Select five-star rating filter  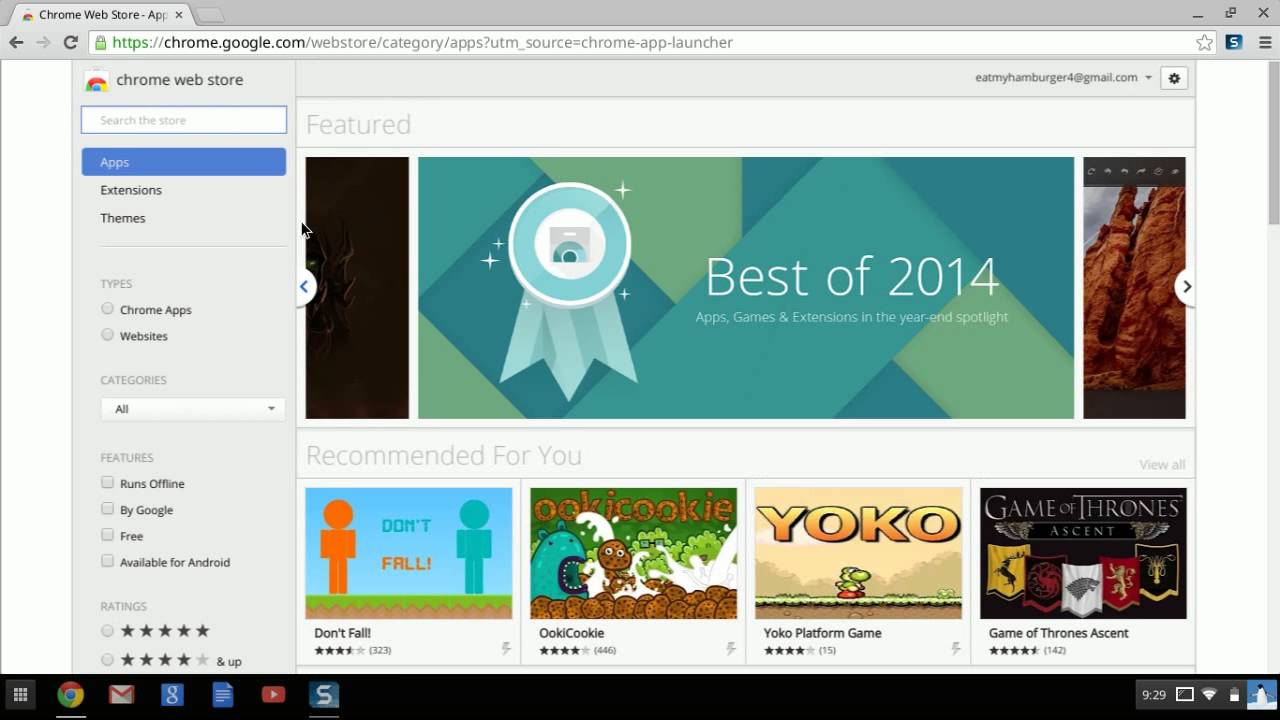click(x=107, y=631)
